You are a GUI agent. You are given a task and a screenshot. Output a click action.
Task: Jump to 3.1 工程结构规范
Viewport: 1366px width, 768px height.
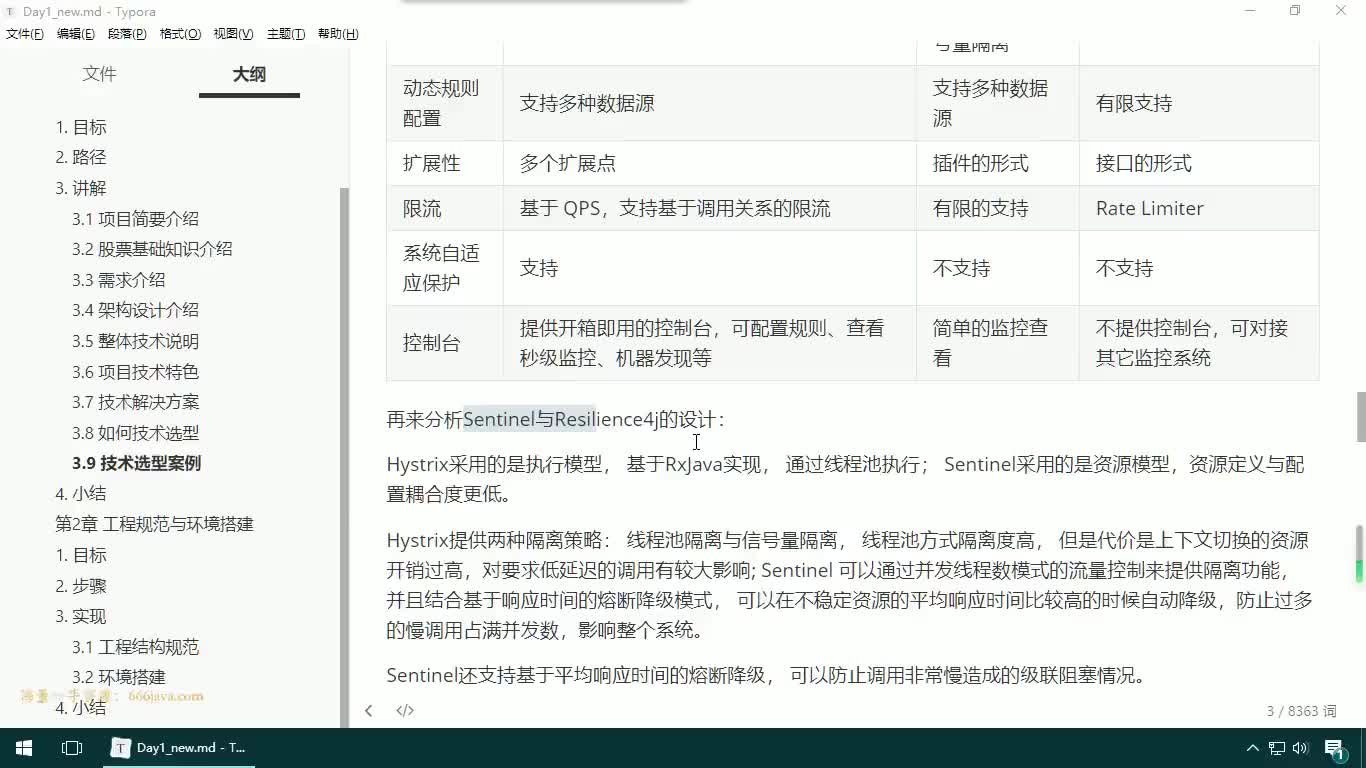[x=135, y=647]
